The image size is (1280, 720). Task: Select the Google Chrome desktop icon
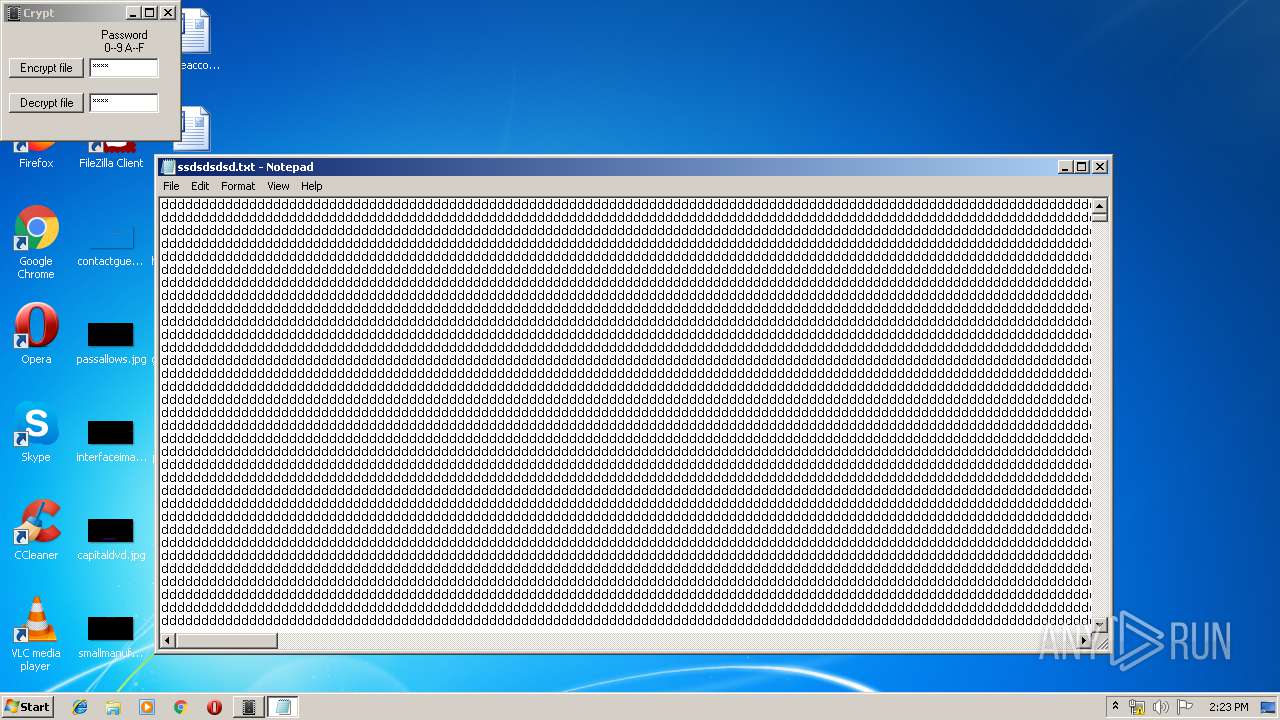point(36,242)
